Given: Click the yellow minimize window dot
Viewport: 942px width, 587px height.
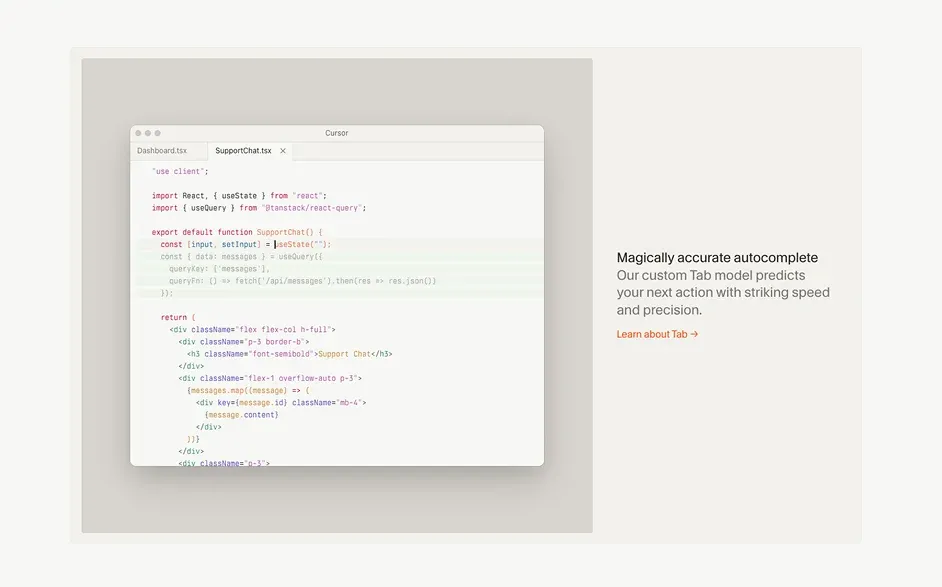Looking at the screenshot, I should pos(148,133).
